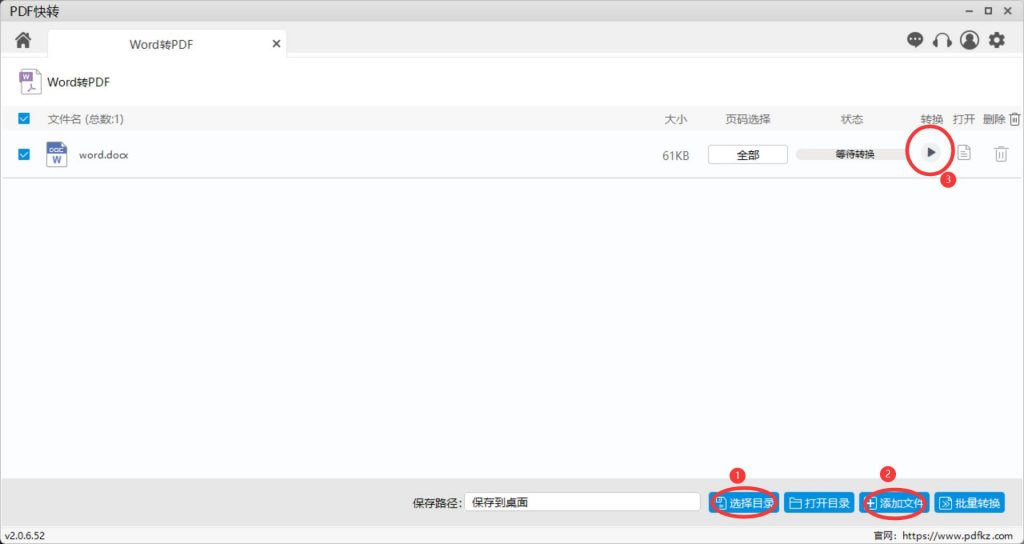Select the word.docx file name
This screenshot has width=1024, height=544.
[104, 155]
